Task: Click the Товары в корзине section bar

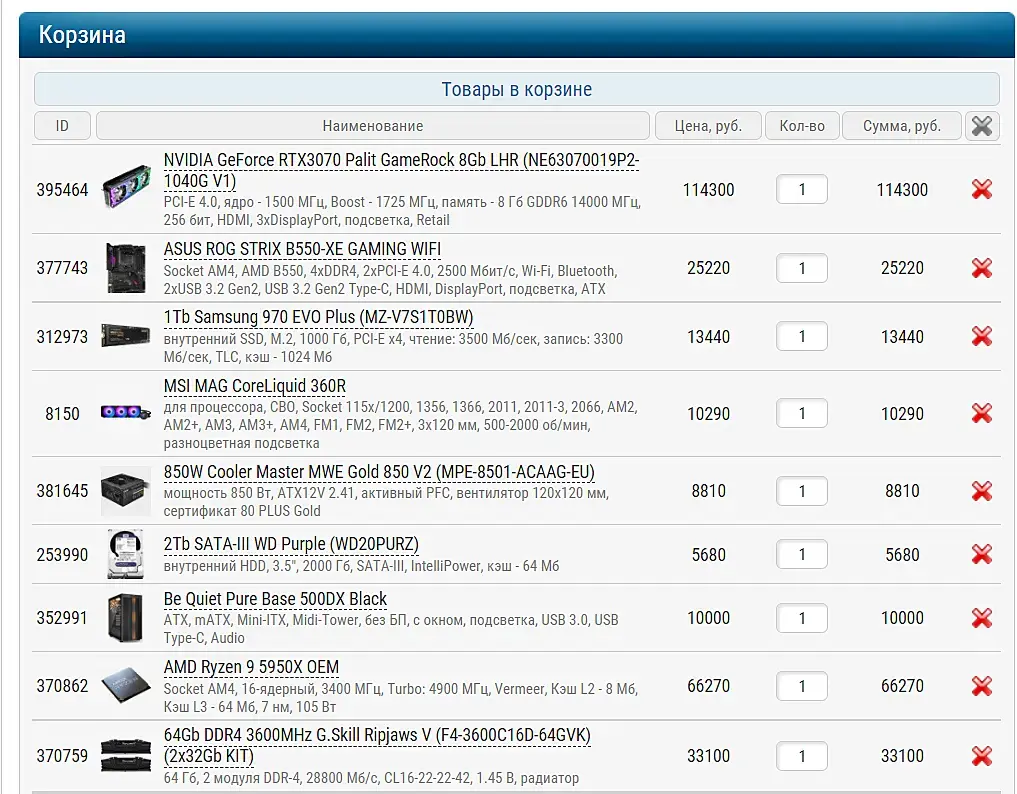Action: [516, 89]
